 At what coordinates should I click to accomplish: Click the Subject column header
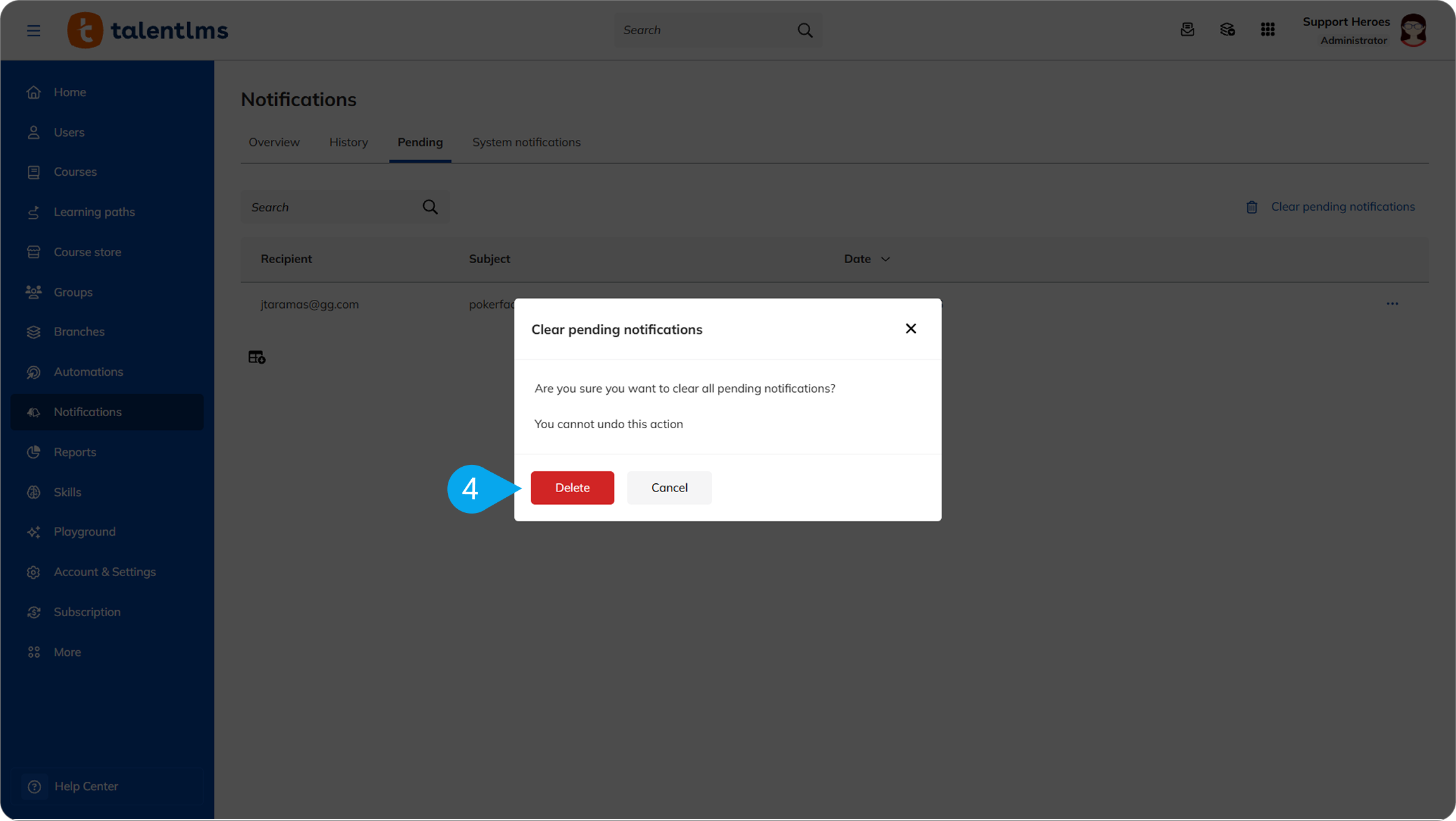coord(490,259)
